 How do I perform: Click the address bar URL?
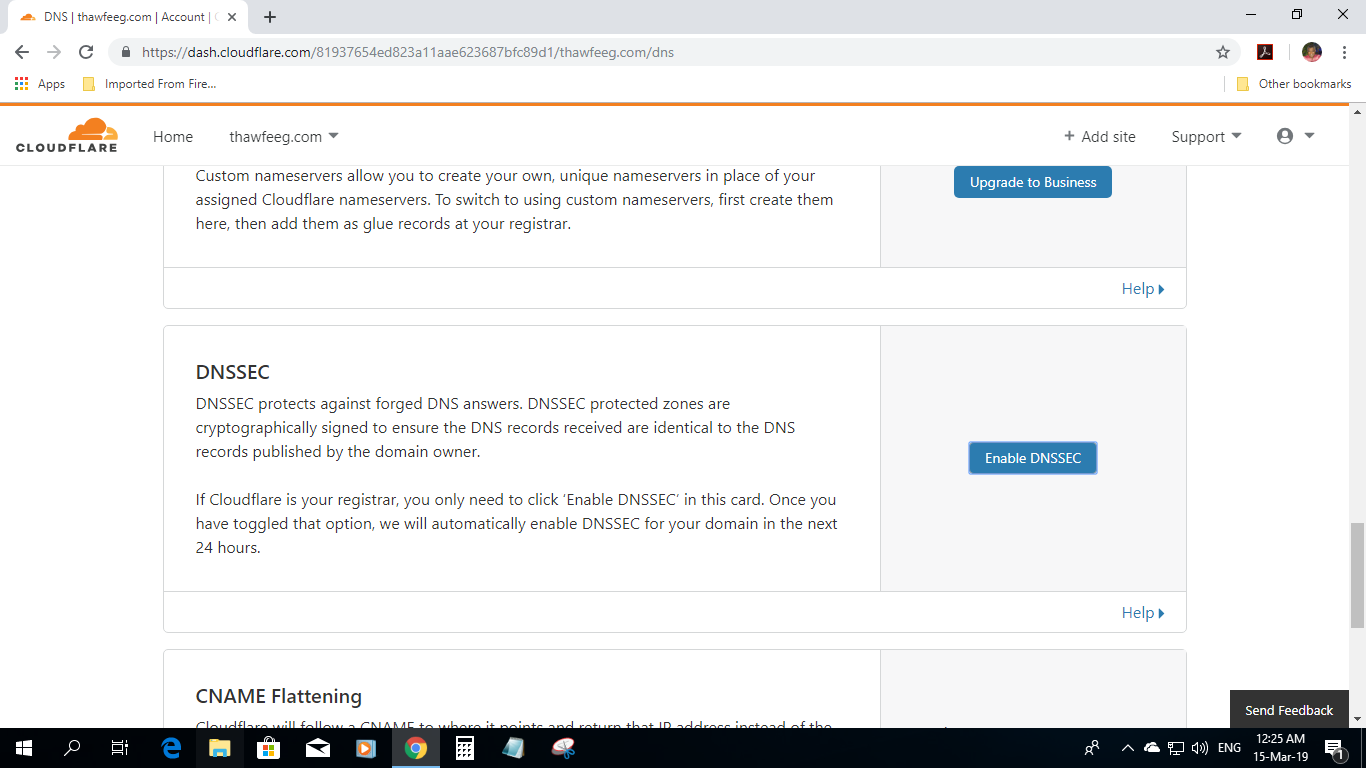tap(407, 52)
